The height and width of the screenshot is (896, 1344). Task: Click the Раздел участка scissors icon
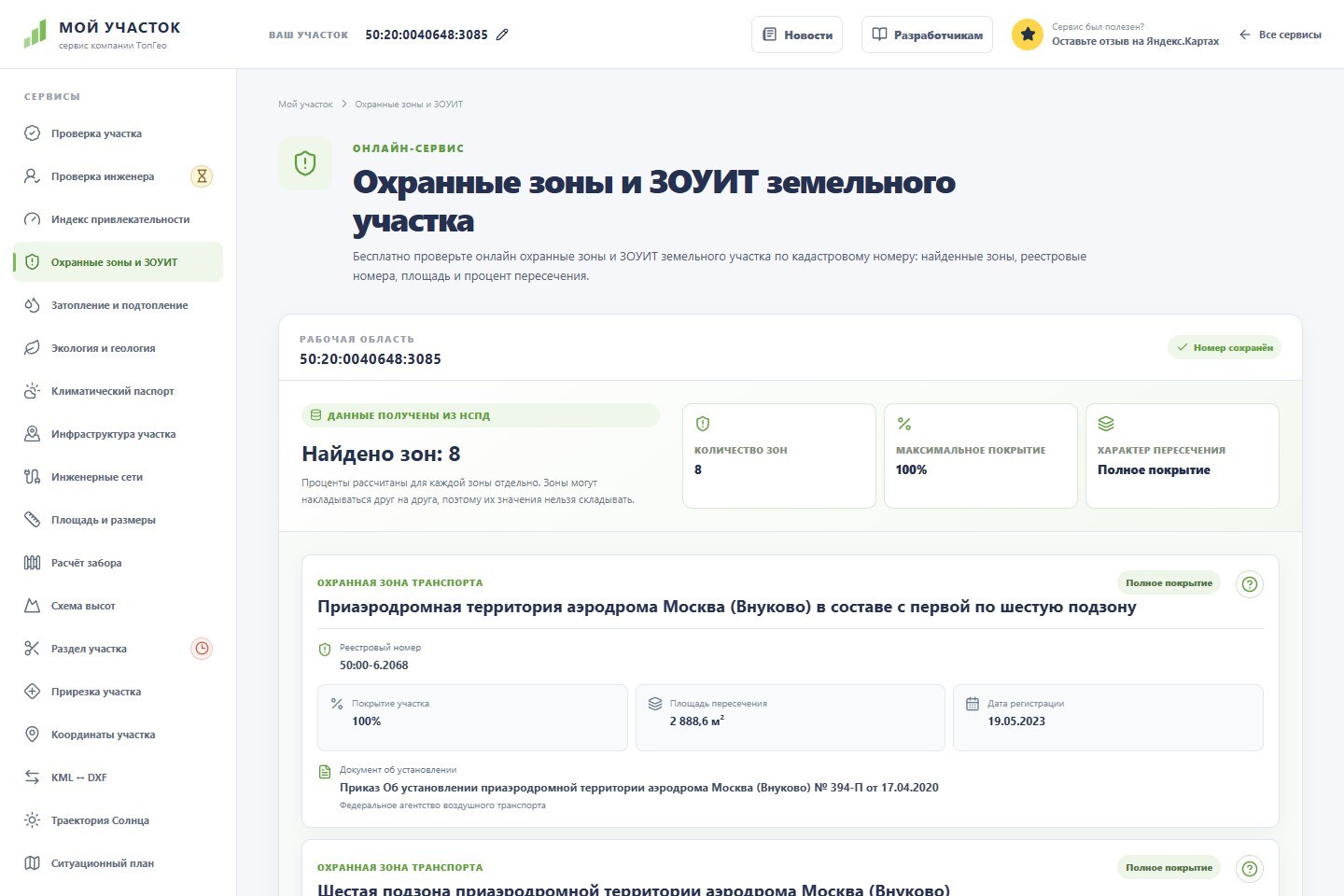[32, 649]
